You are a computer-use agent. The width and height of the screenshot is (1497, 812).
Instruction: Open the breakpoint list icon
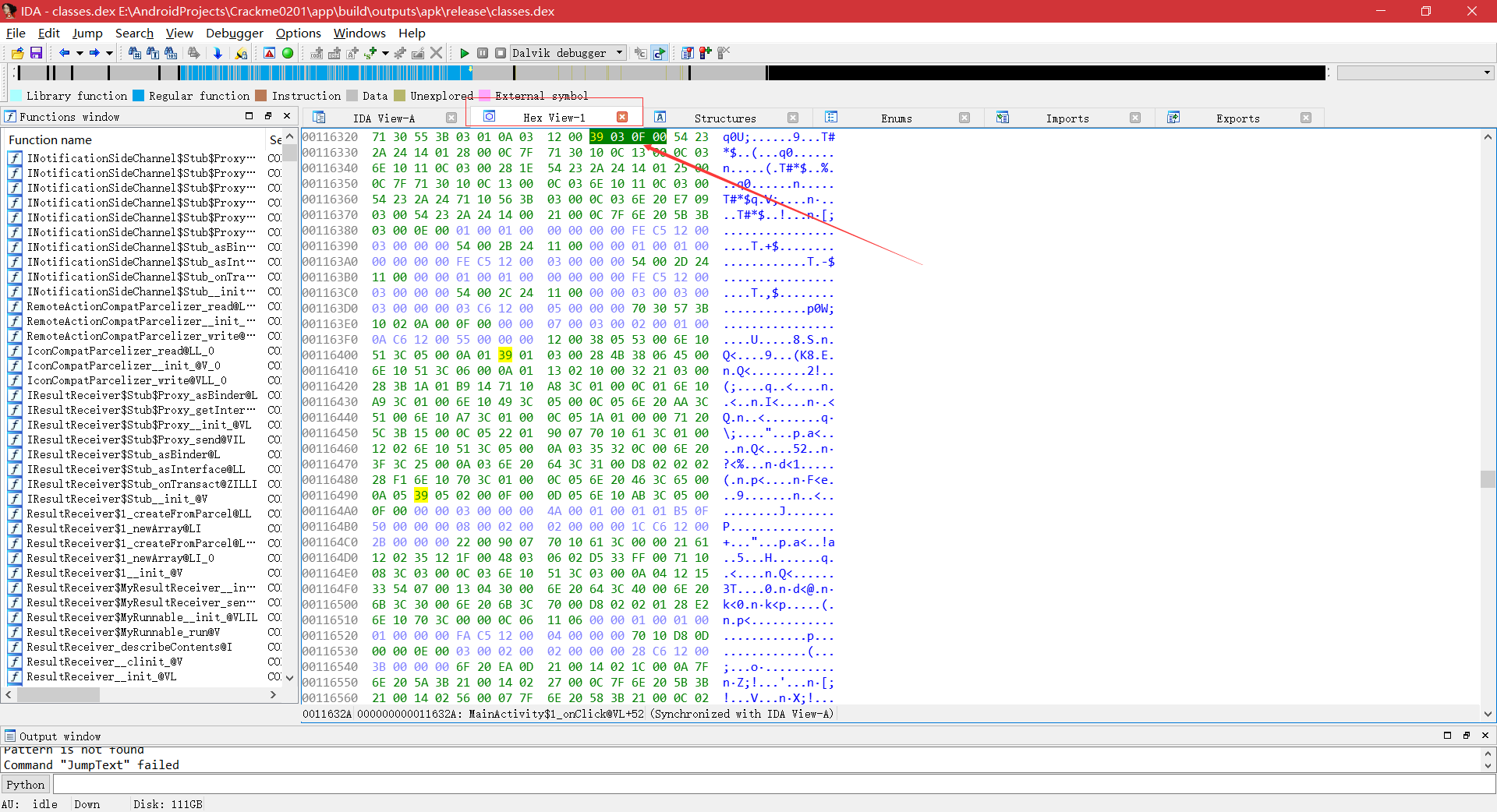688,53
